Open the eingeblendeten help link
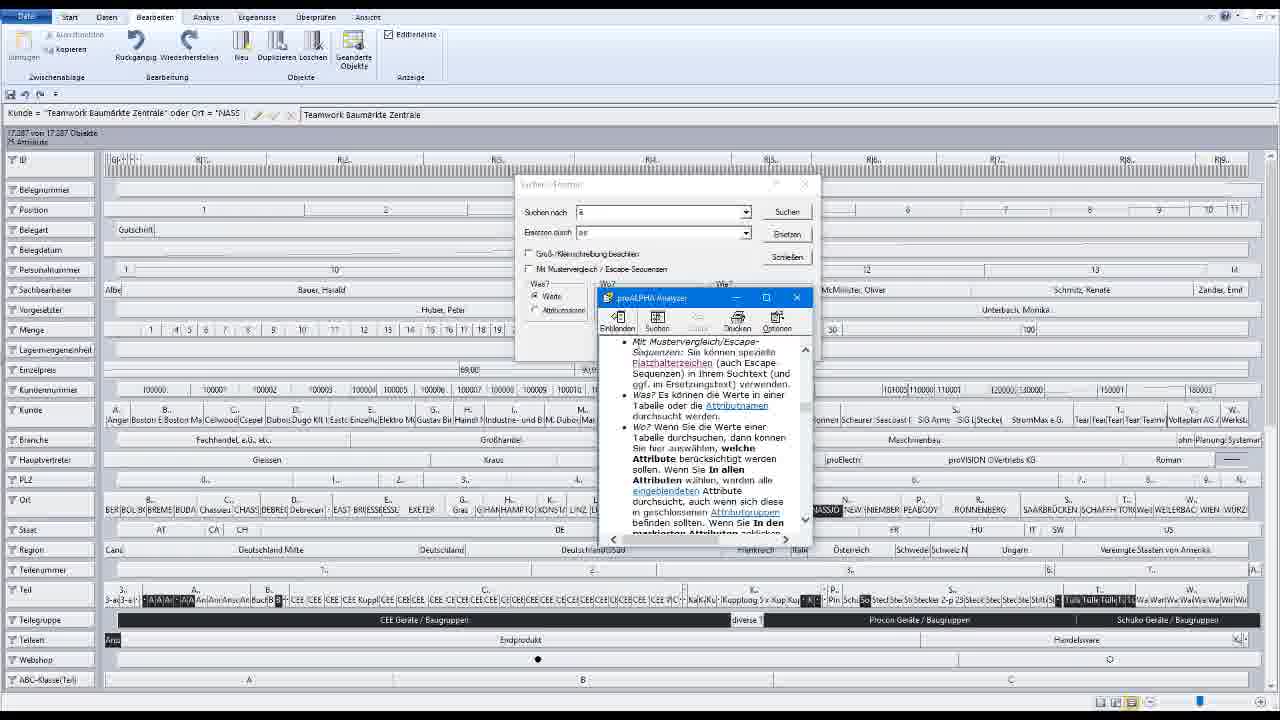 point(665,491)
